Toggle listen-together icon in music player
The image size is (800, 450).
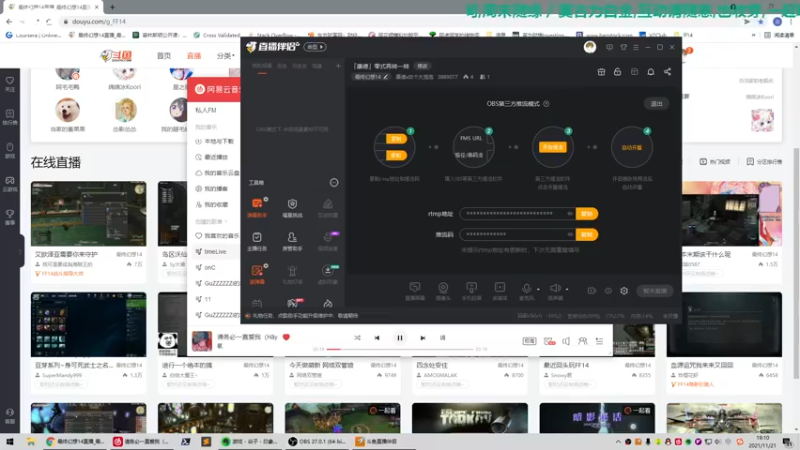[582, 341]
